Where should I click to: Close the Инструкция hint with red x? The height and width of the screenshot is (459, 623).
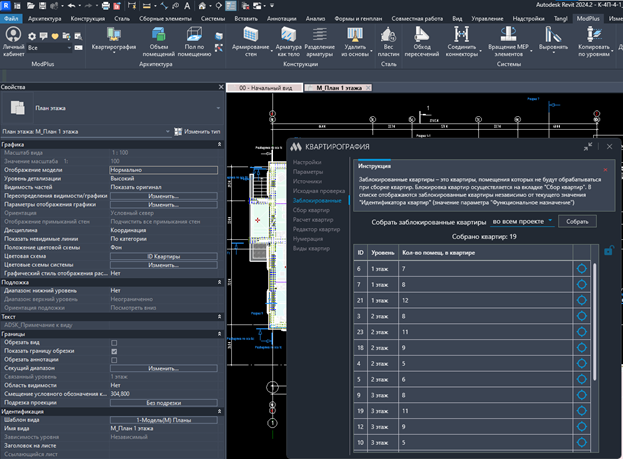pyautogui.click(x=605, y=170)
